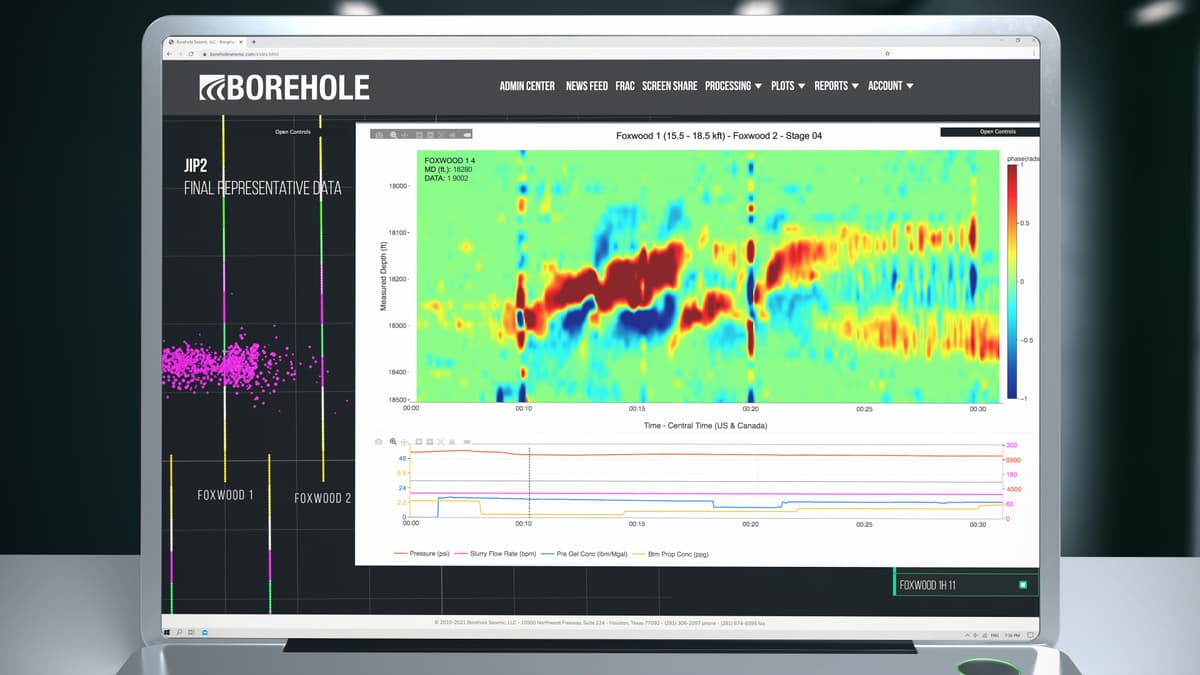
Task: Click Open Controls in the left well panel
Action: 293,131
